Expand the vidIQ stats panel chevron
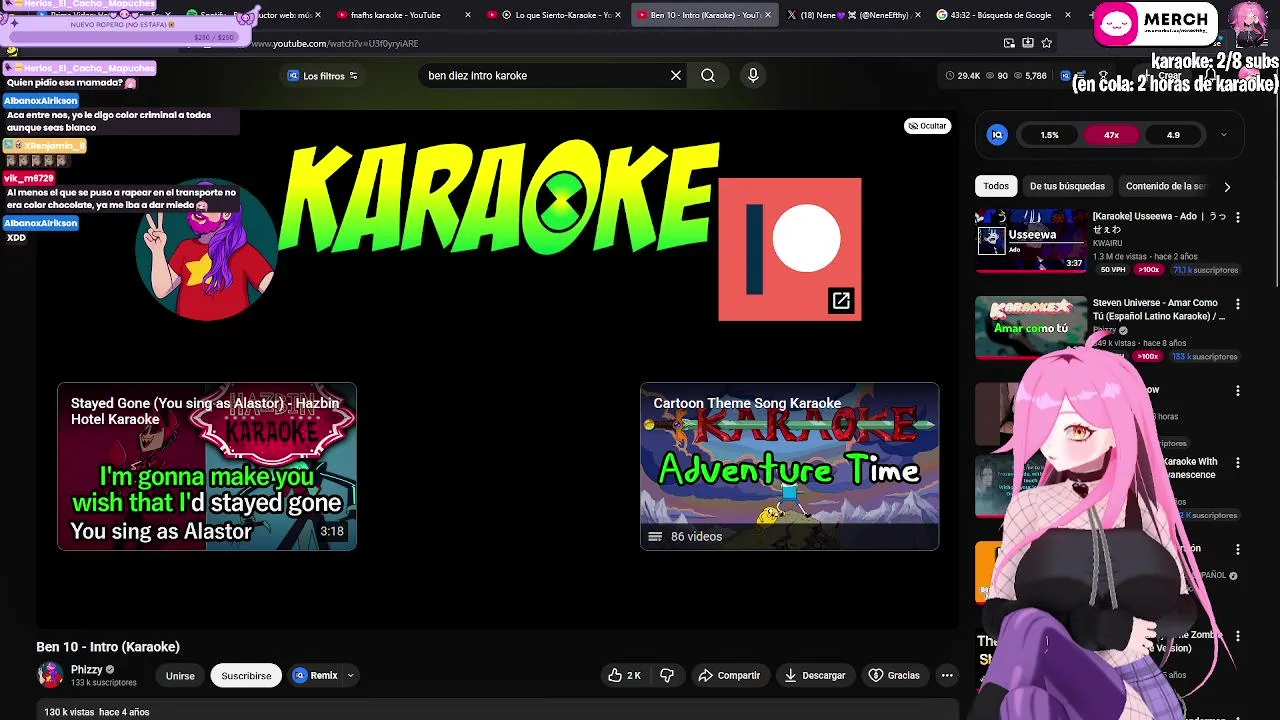This screenshot has width=1280, height=720. pyautogui.click(x=1223, y=135)
